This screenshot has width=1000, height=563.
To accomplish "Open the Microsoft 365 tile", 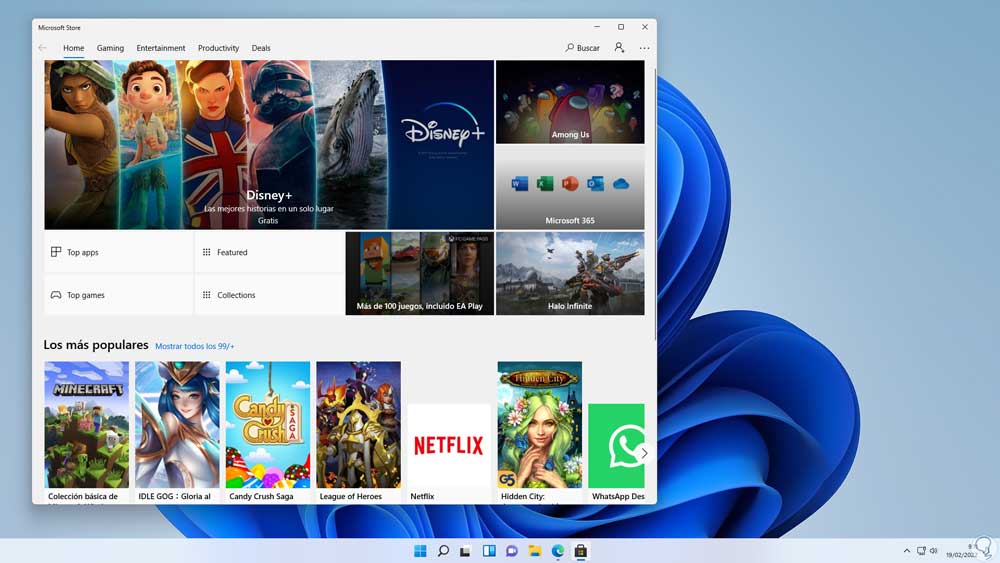I will point(570,187).
